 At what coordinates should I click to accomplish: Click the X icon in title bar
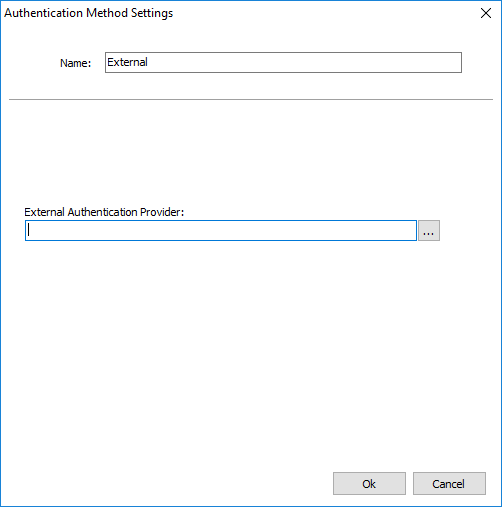pos(486,13)
